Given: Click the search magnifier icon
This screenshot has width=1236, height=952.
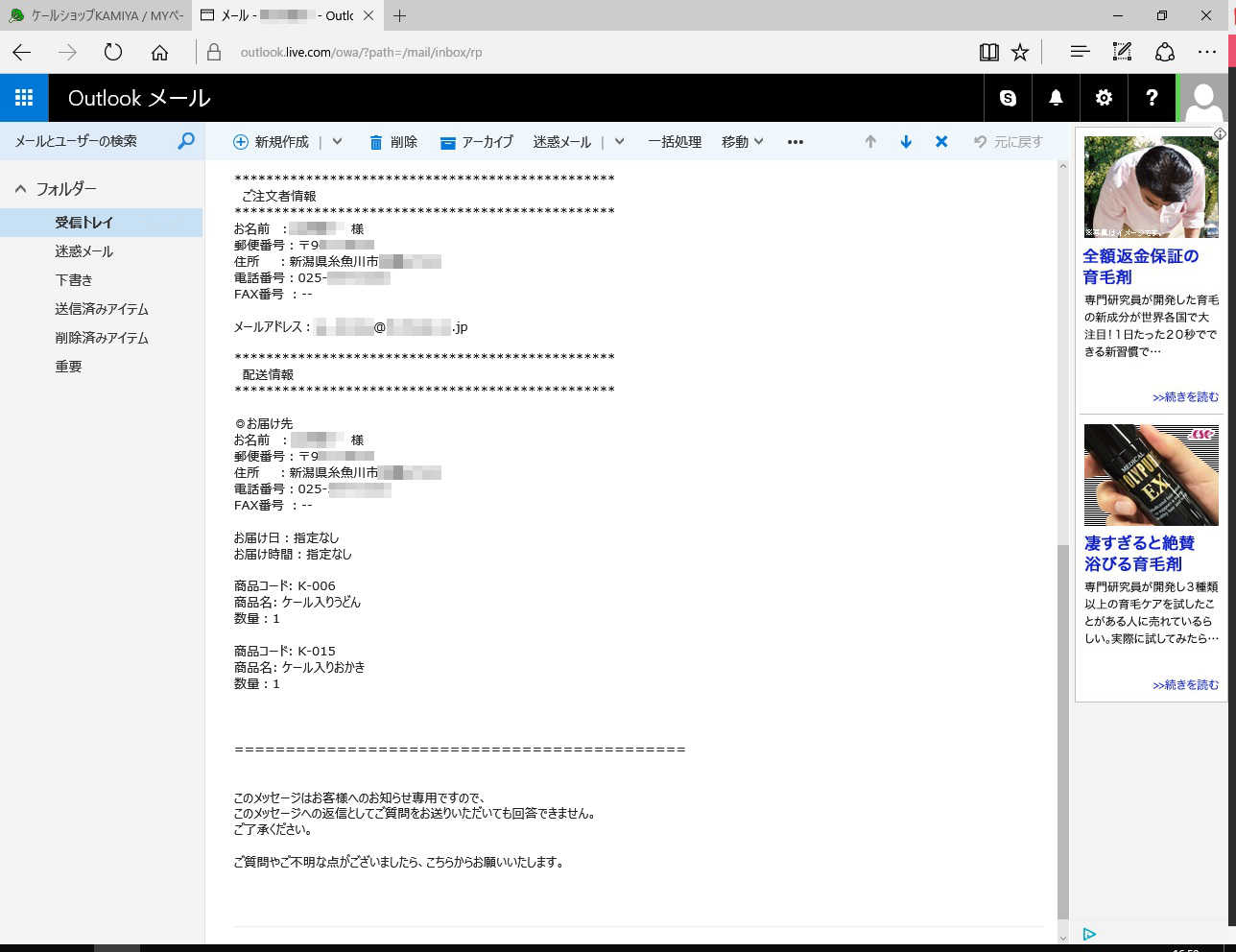Looking at the screenshot, I should tap(186, 141).
